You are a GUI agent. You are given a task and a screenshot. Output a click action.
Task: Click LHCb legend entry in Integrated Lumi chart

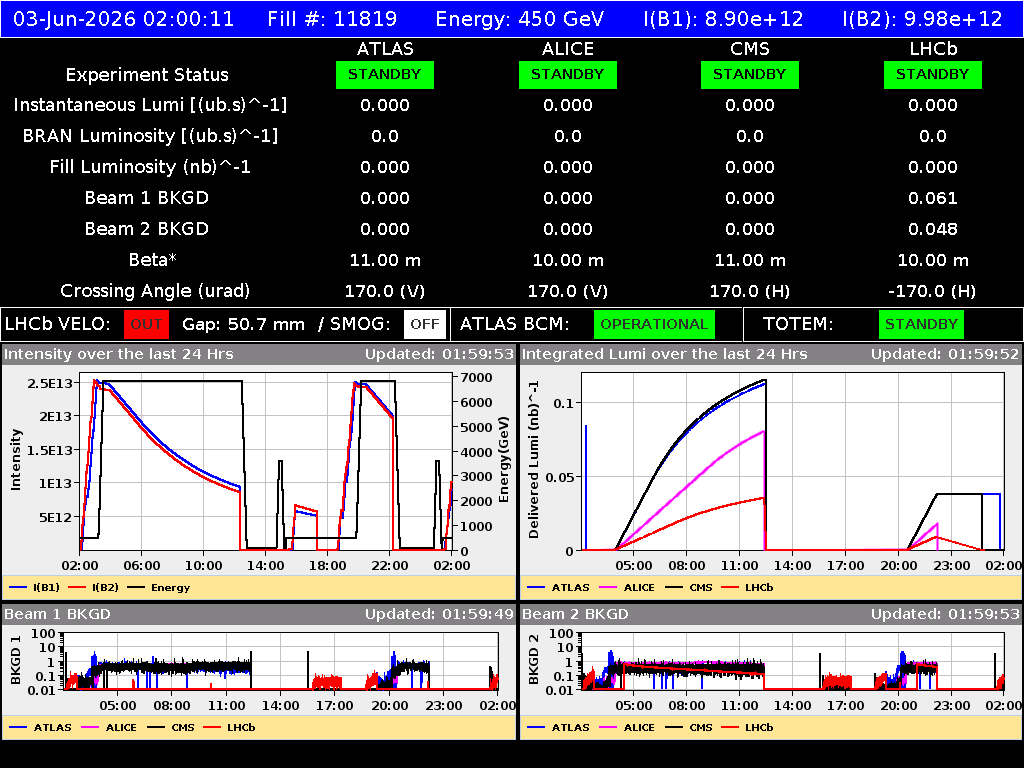pyautogui.click(x=748, y=588)
